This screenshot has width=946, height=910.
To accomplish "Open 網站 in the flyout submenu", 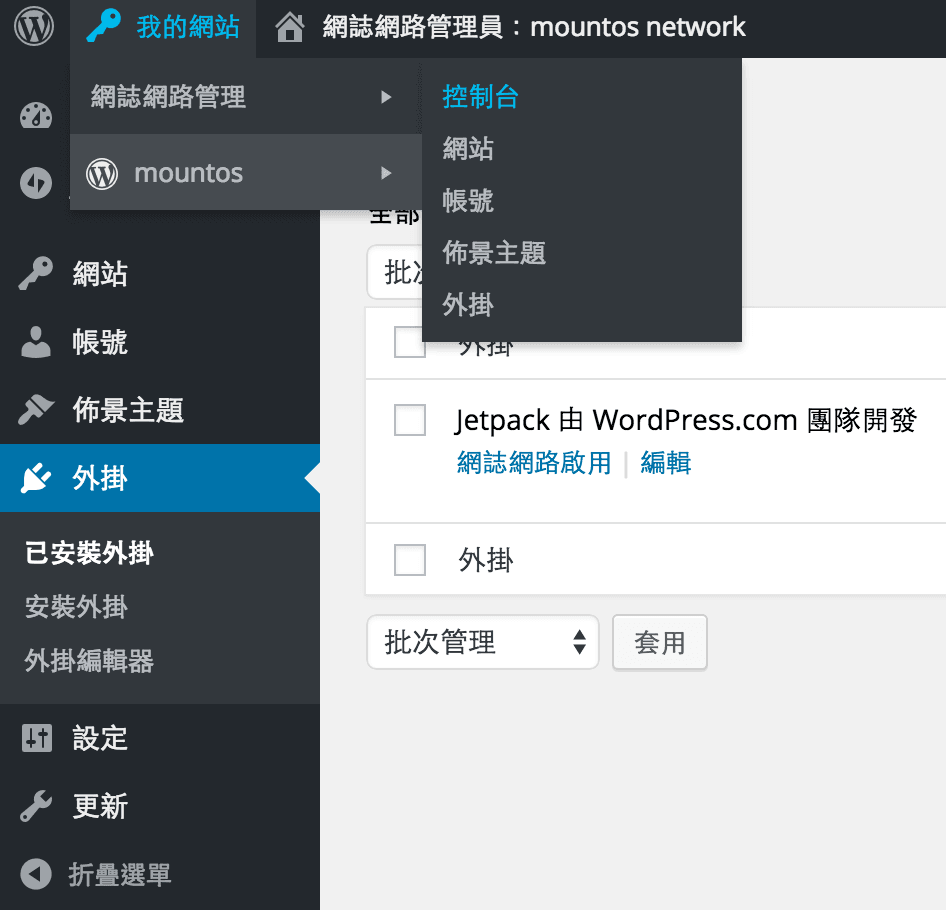I will click(x=468, y=148).
